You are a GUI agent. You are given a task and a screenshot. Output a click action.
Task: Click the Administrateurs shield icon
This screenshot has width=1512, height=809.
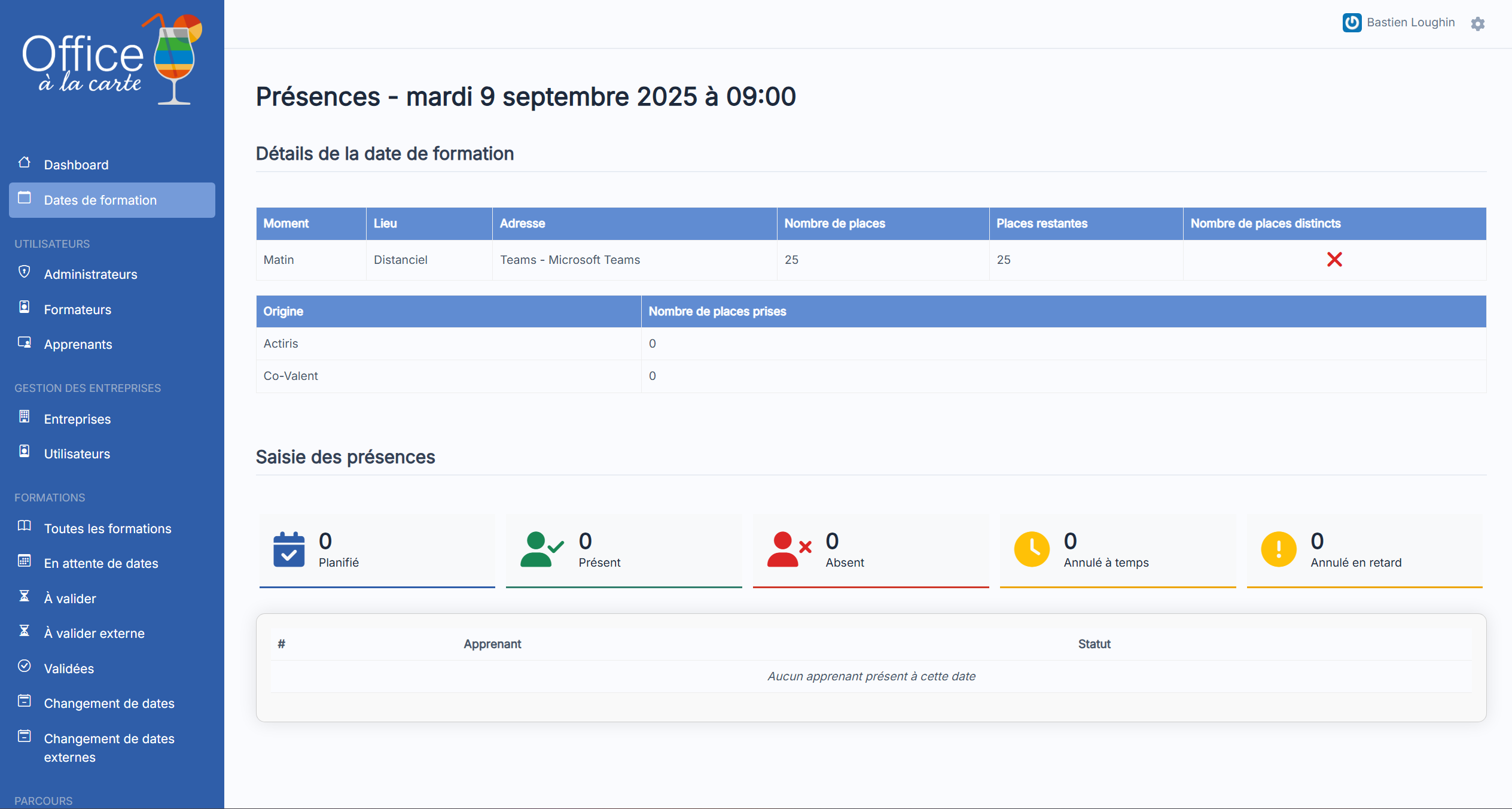click(x=25, y=272)
